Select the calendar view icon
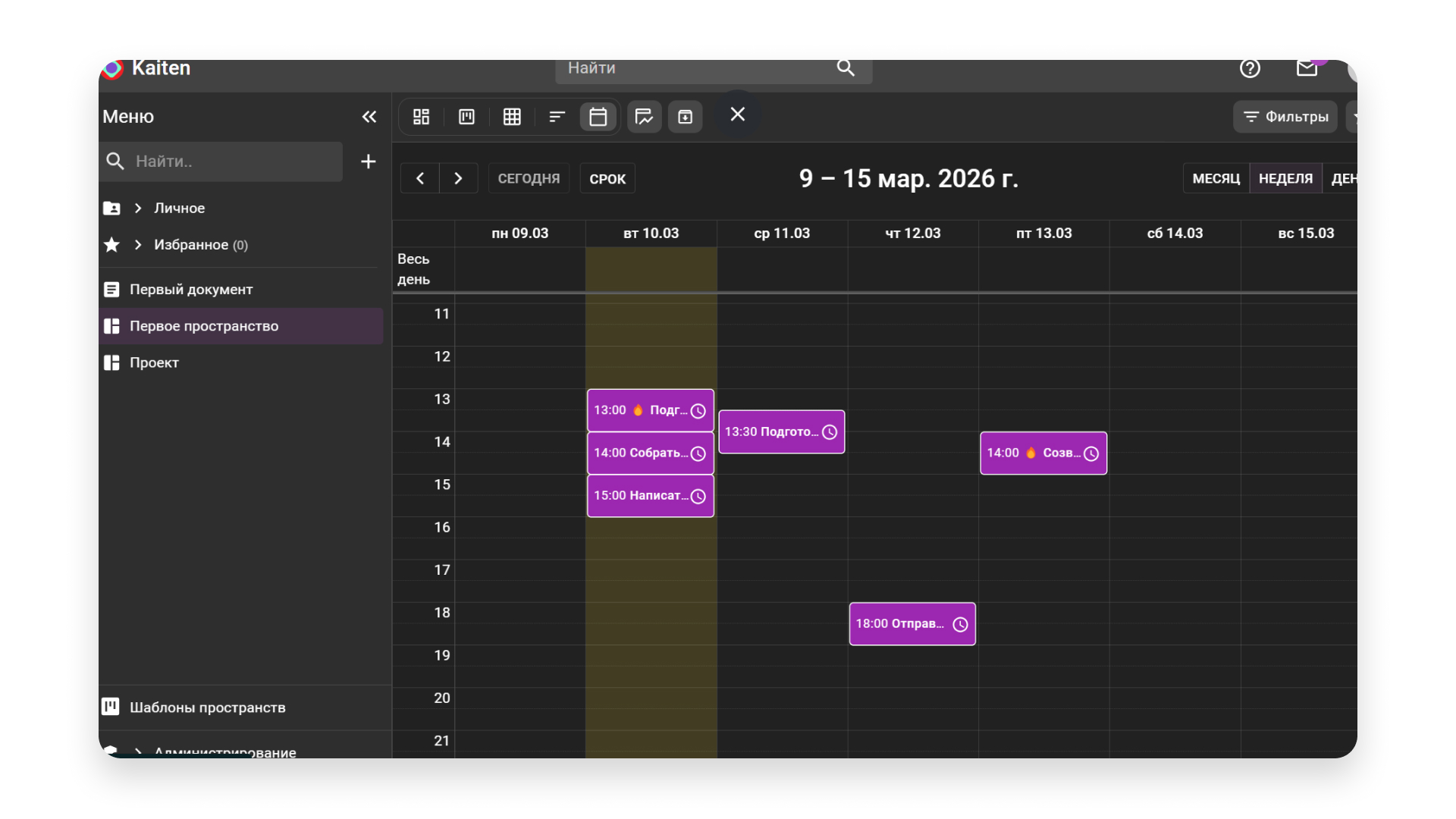 pos(598,117)
